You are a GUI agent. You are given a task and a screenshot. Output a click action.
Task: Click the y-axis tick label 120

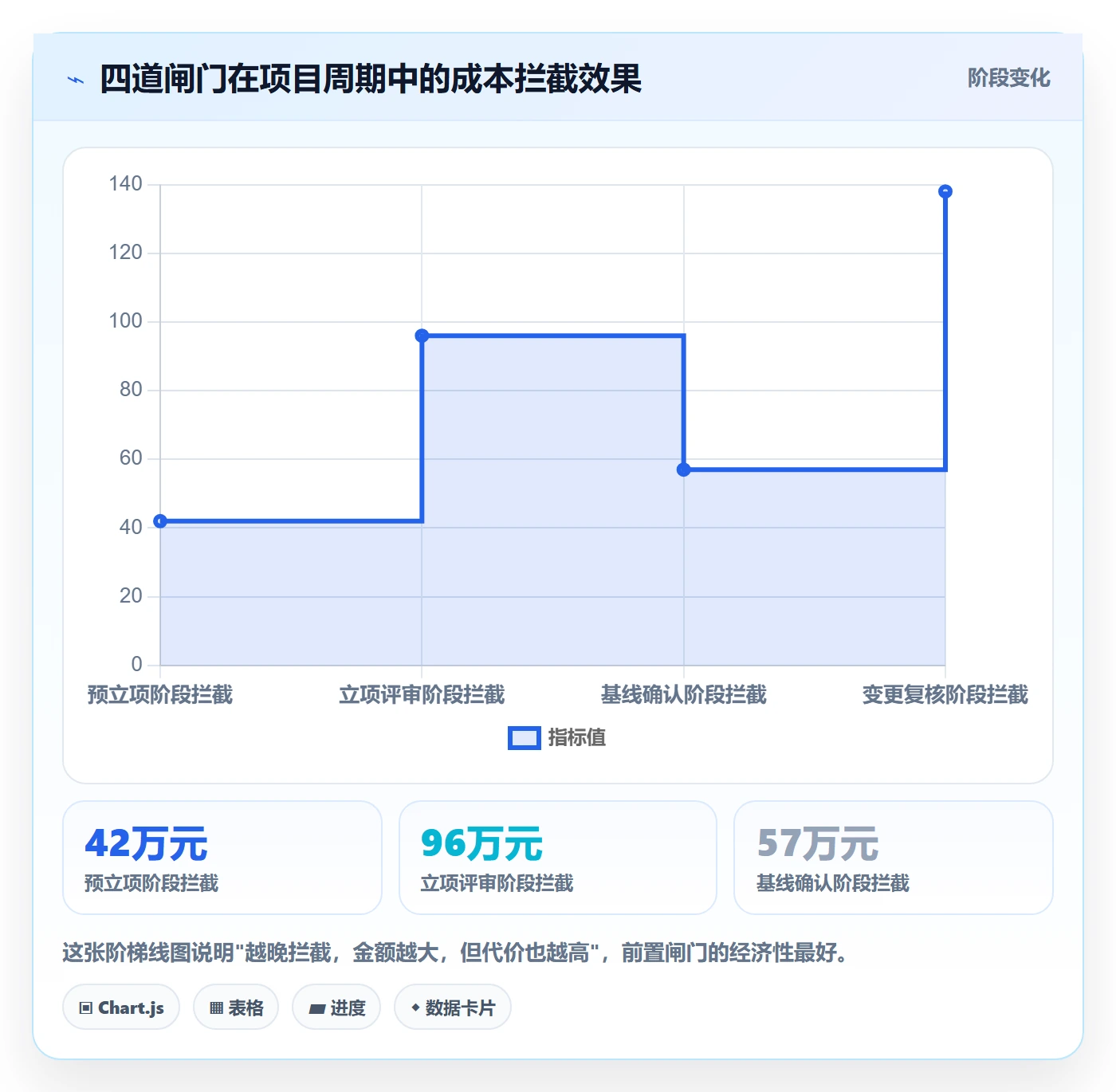(x=125, y=253)
